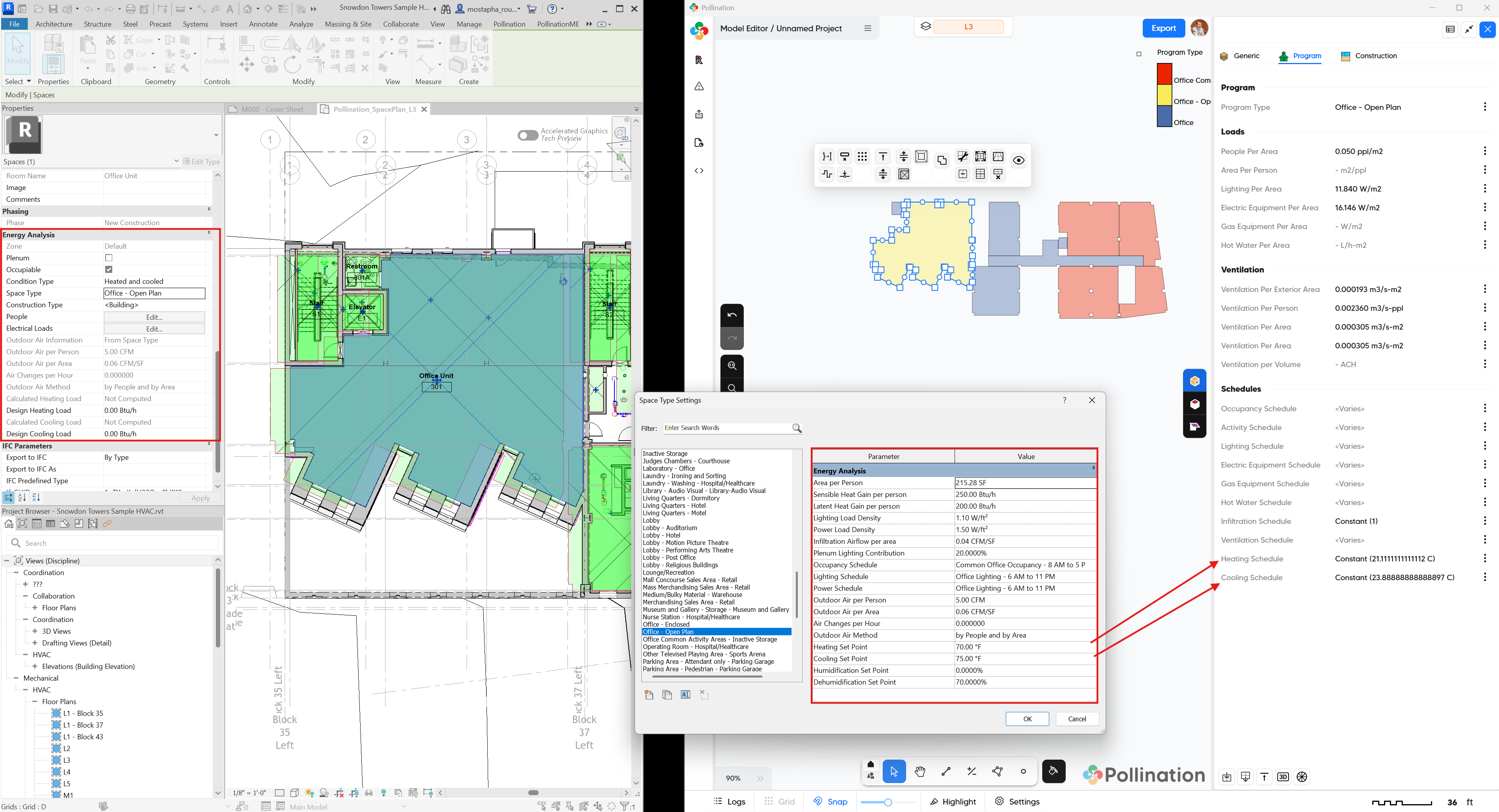Click the eye visibility icon in toolbar

click(x=1018, y=161)
